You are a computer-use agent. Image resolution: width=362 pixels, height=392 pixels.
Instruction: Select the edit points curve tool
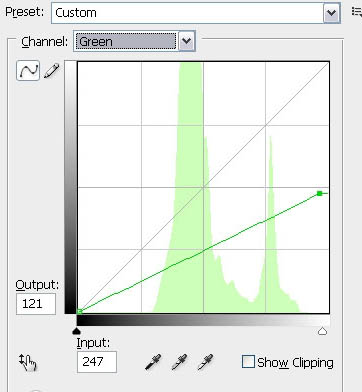coord(28,70)
